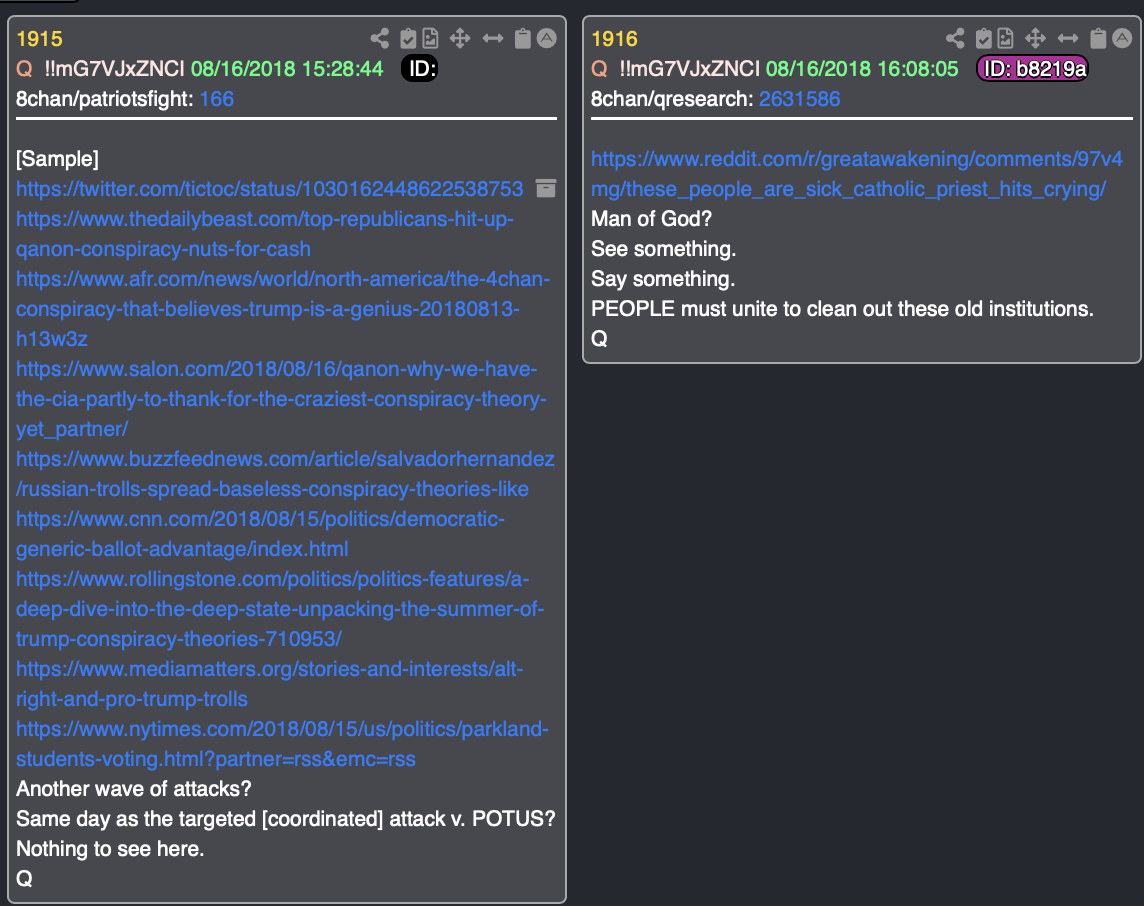Screen dimensions: 1144x906
Task: Click clipboard-check icon on post 1916
Action: [983, 38]
